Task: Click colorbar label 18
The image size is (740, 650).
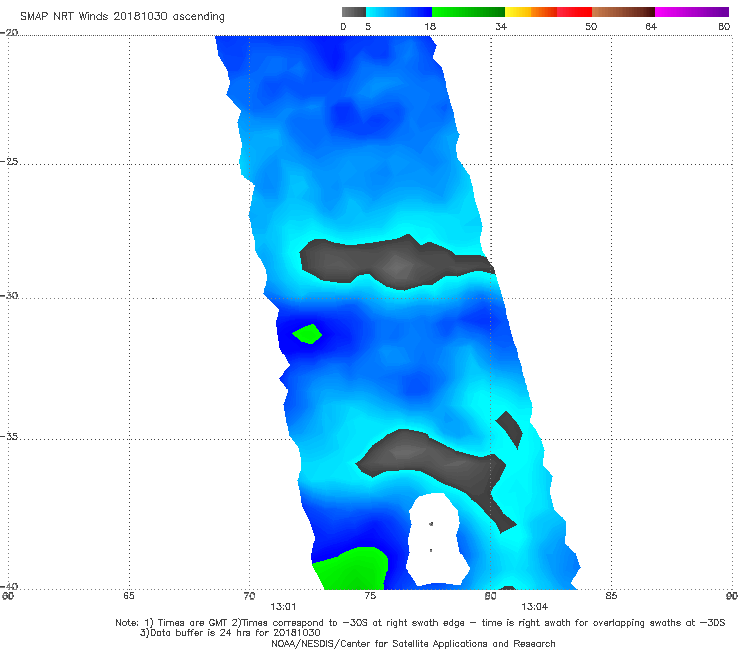Action: click(430, 27)
